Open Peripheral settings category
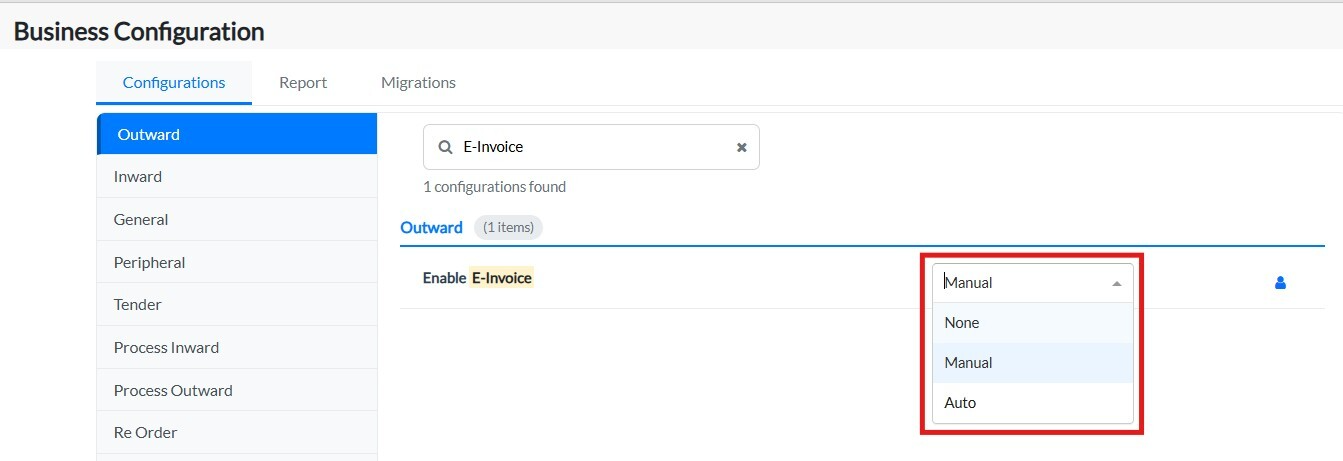Screen dimensions: 1343x461 tap(149, 263)
